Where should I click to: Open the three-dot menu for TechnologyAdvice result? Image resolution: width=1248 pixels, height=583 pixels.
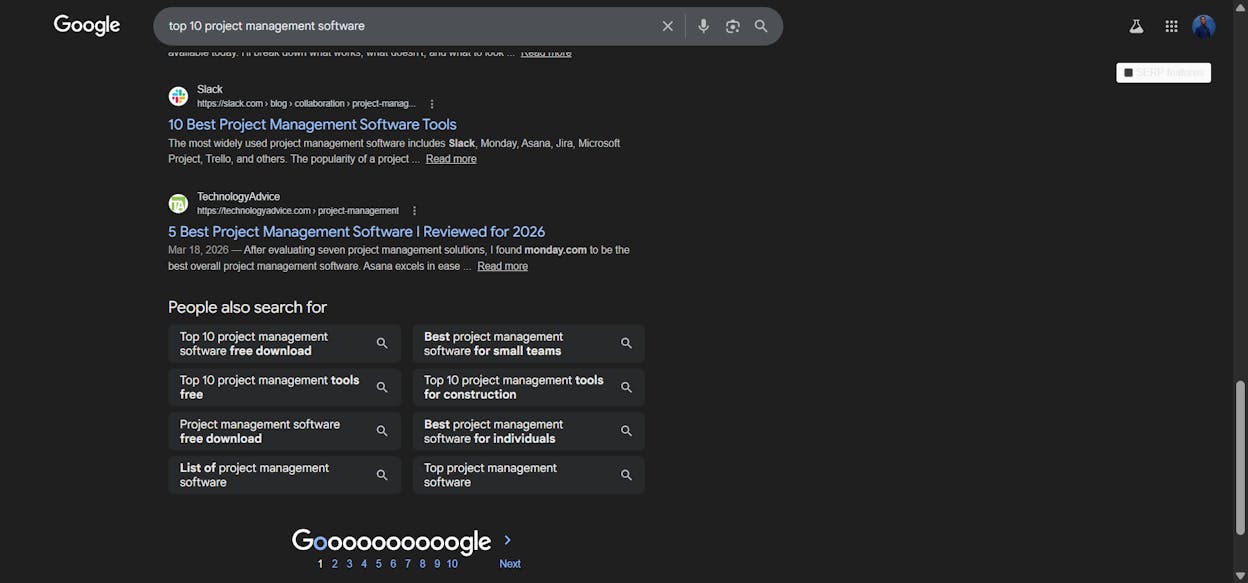coord(414,211)
